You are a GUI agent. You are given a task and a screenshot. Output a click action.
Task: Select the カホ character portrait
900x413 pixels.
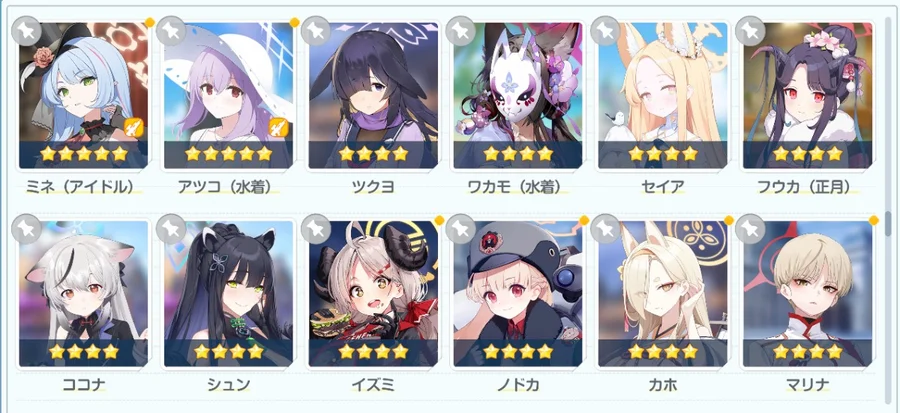point(662,294)
